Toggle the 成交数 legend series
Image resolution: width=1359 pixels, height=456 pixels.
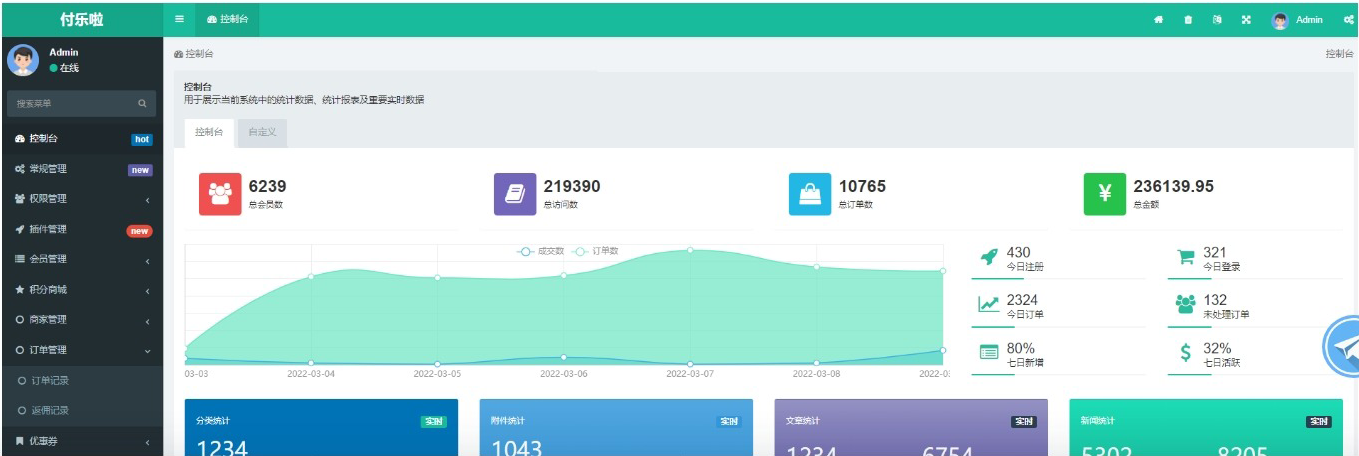coord(541,251)
